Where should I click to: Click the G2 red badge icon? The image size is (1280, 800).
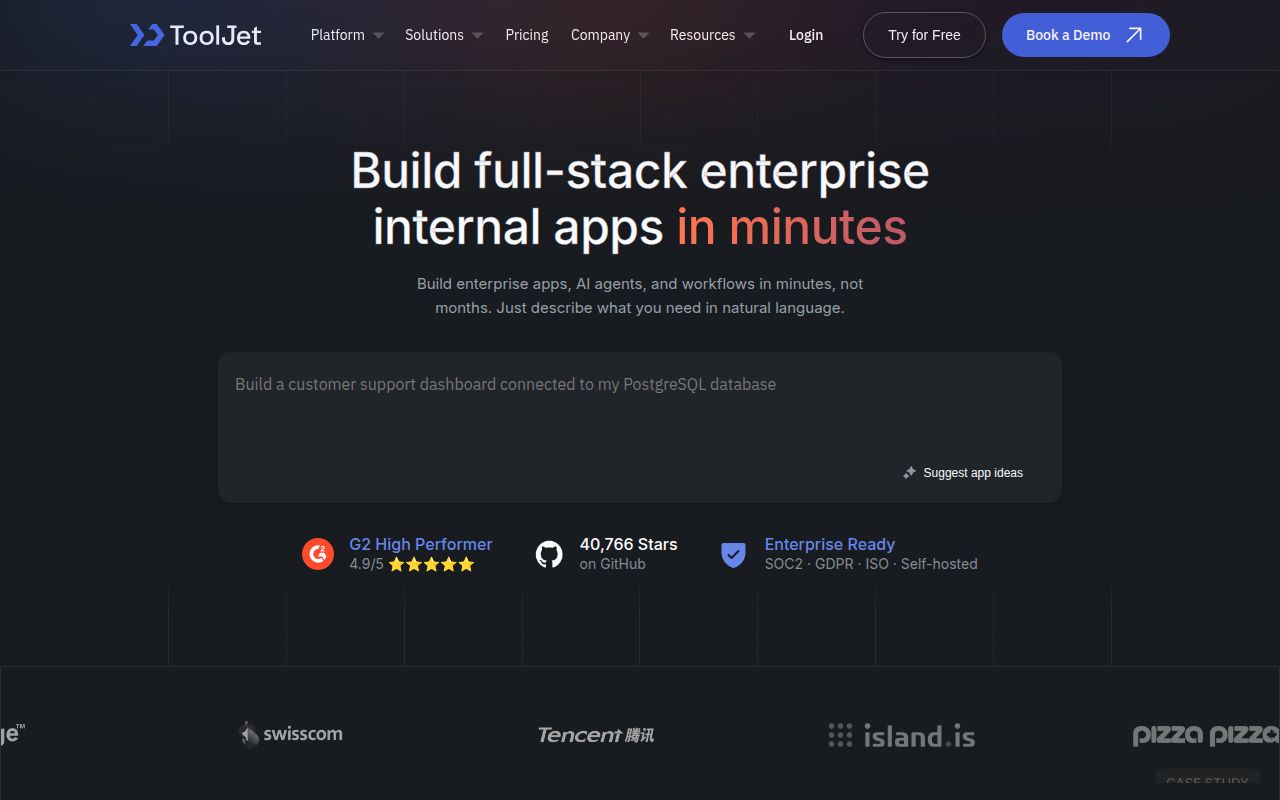coord(318,553)
